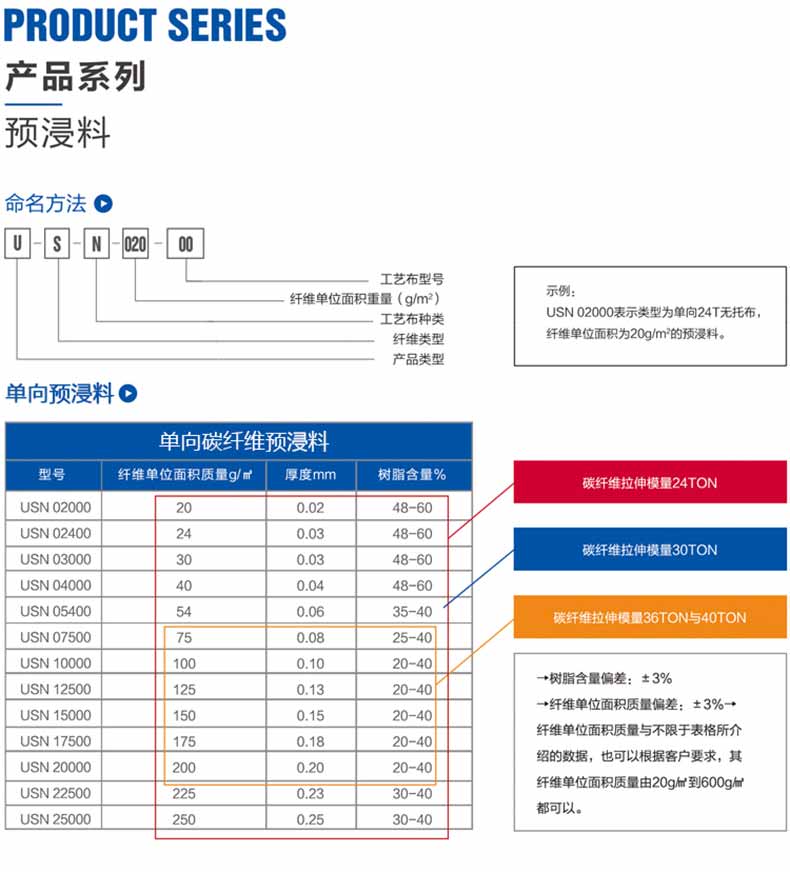The image size is (790, 872).
Task: Click the PRODUCT SERIES heading
Action: click(x=145, y=25)
